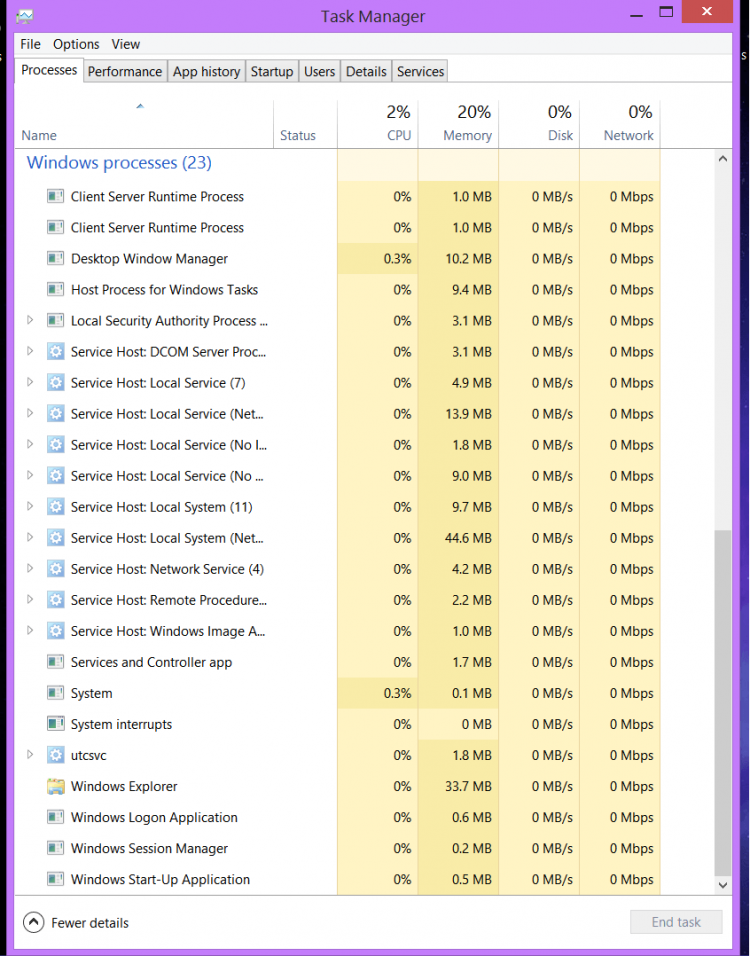Image resolution: width=750 pixels, height=956 pixels.
Task: Switch to the Services tab
Action: point(420,71)
